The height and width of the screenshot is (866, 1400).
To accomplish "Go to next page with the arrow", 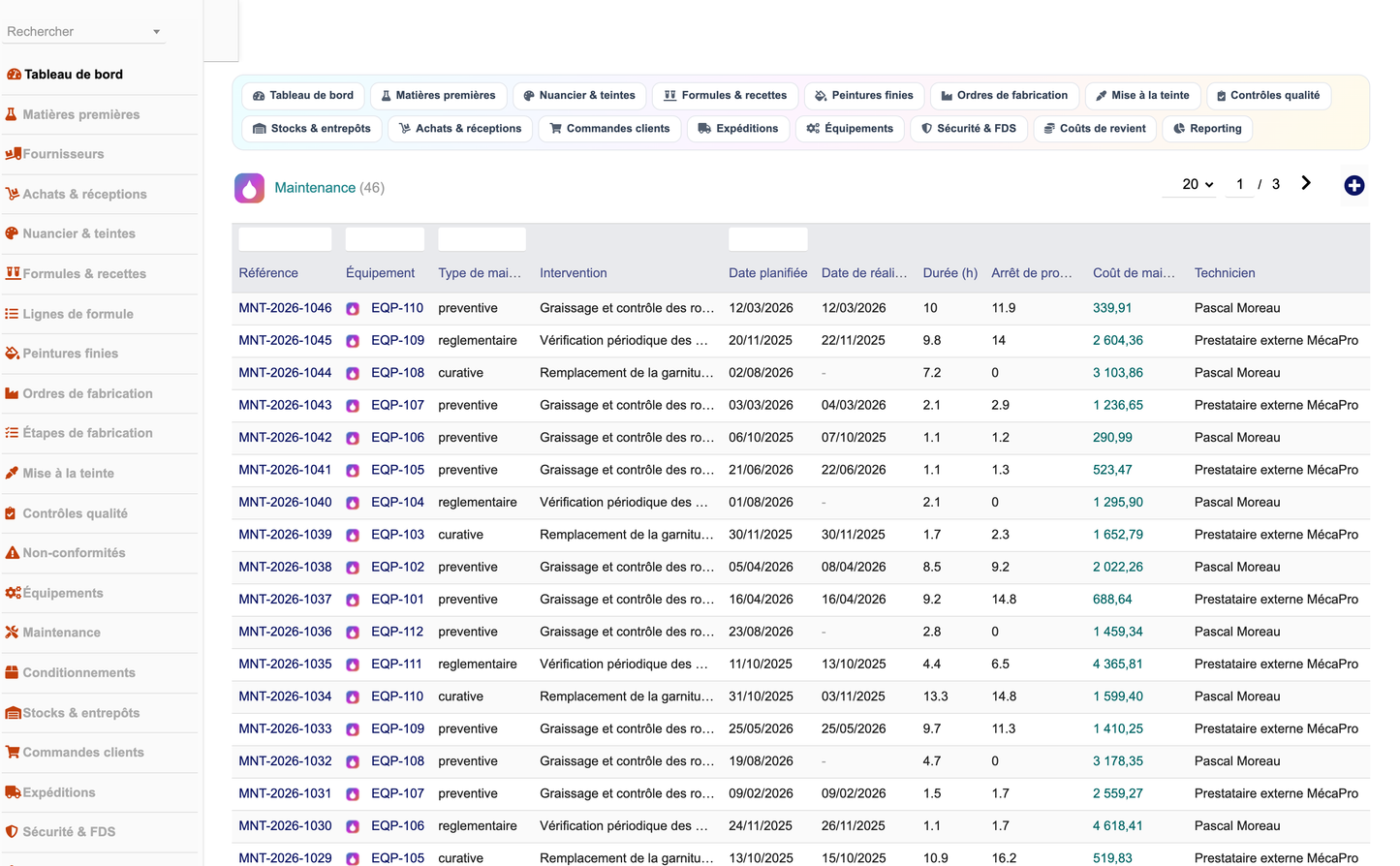I will pyautogui.click(x=1306, y=183).
